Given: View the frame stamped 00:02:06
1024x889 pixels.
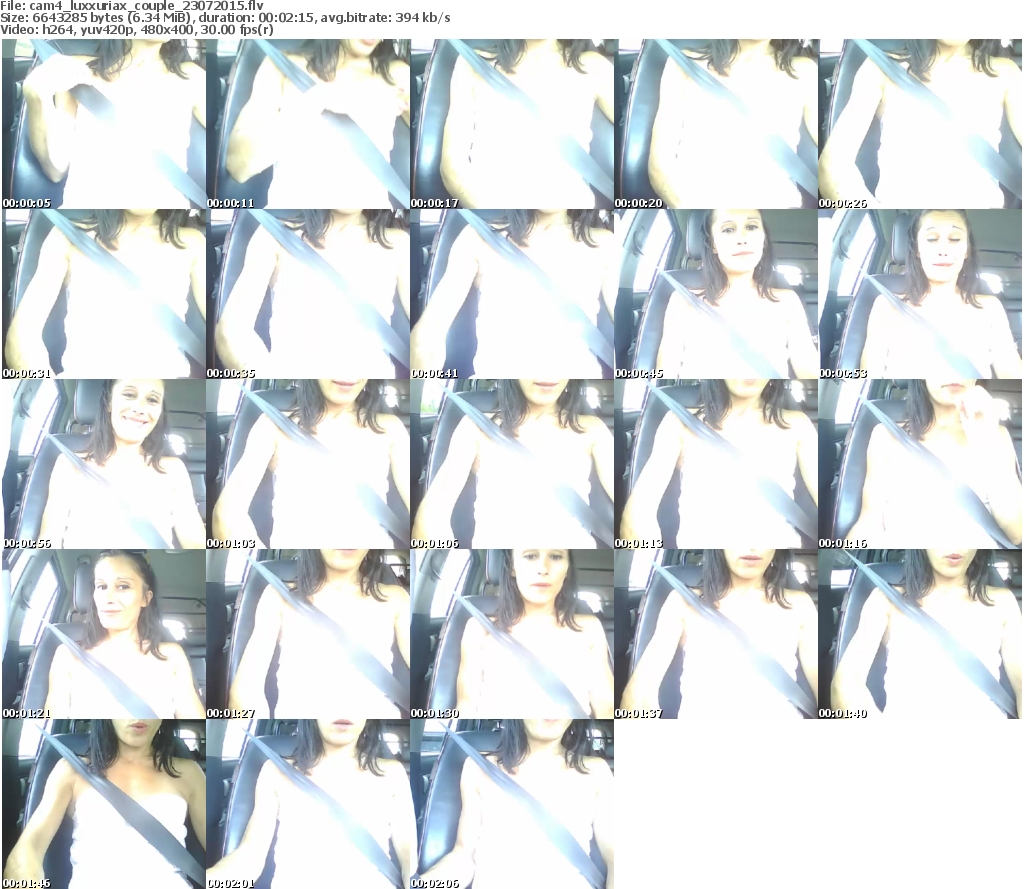Looking at the screenshot, I should 512,804.
